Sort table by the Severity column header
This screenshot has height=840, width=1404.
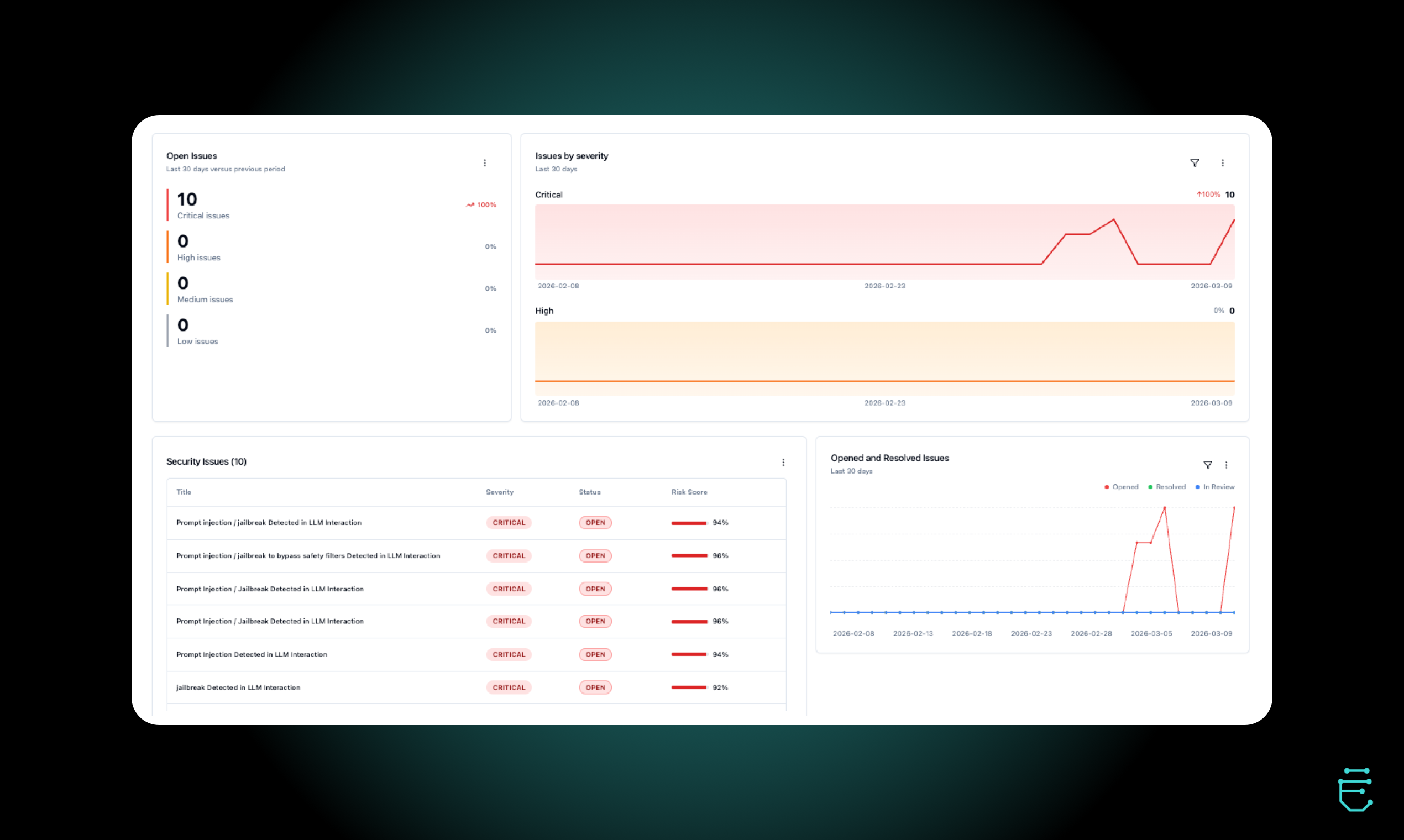499,492
